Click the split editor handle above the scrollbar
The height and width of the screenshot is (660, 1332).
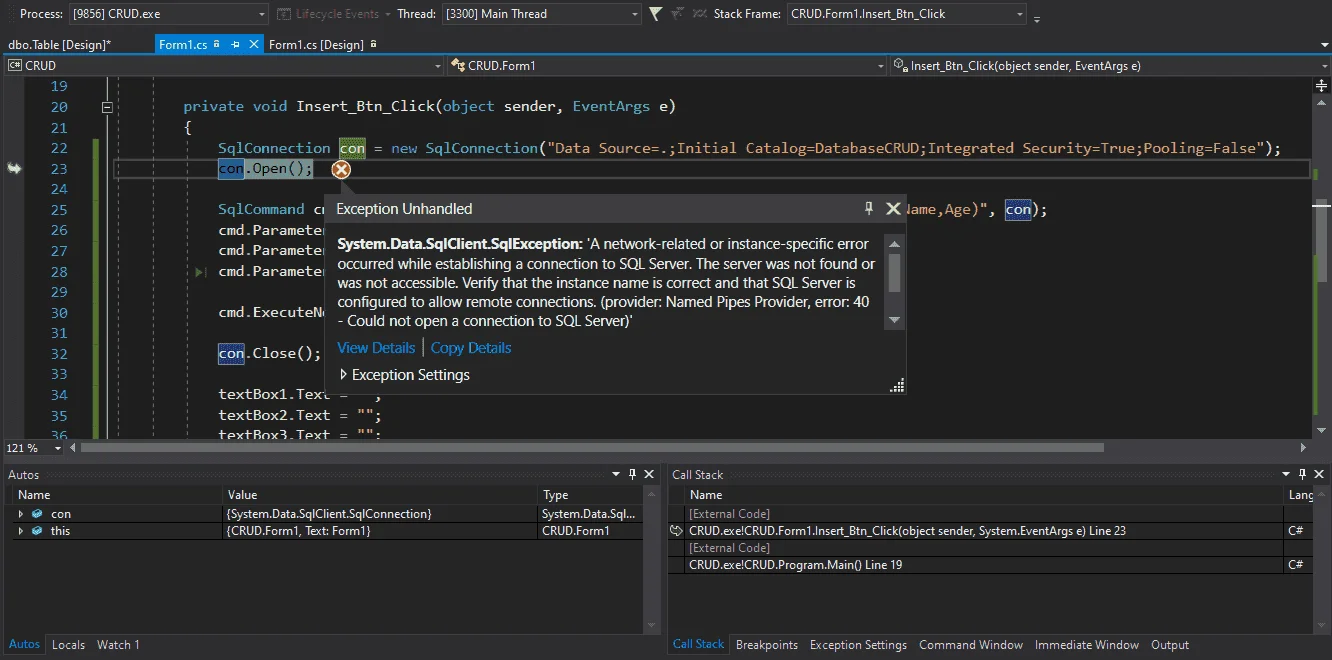[1321, 87]
